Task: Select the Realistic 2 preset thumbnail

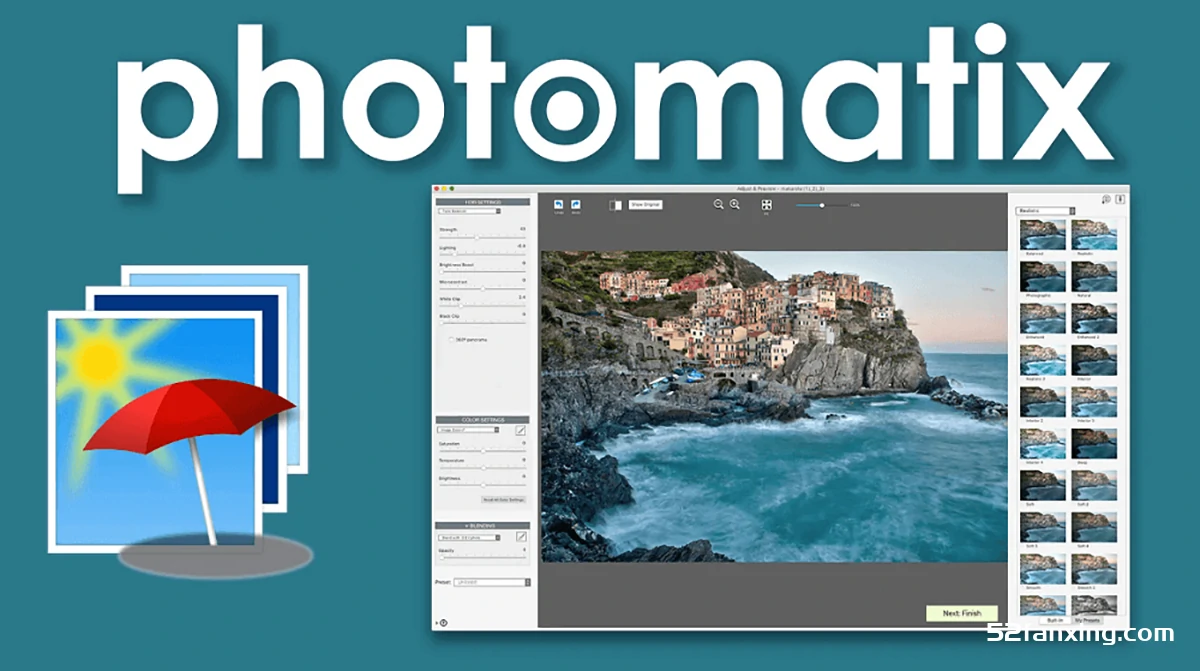Action: coord(1043,360)
